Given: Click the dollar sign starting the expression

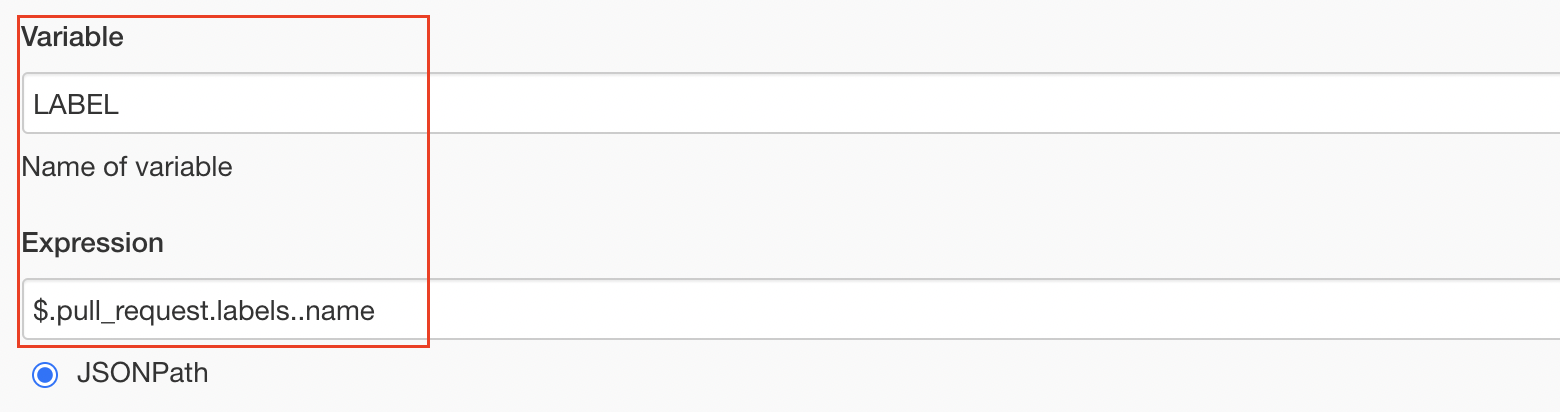Looking at the screenshot, I should pos(40,311).
